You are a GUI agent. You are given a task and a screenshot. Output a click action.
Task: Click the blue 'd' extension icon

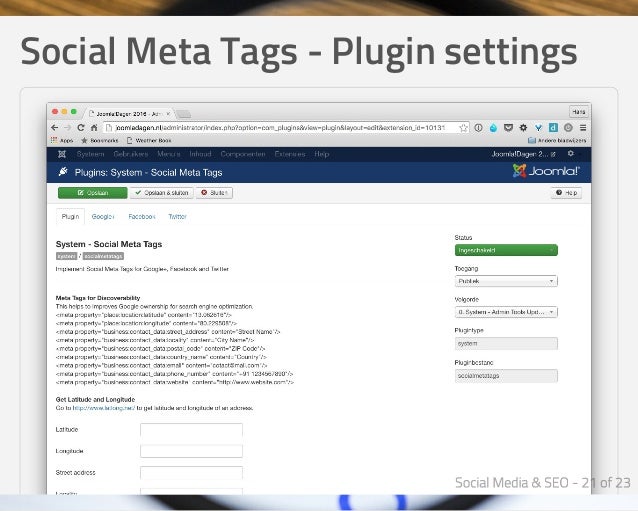click(x=553, y=128)
